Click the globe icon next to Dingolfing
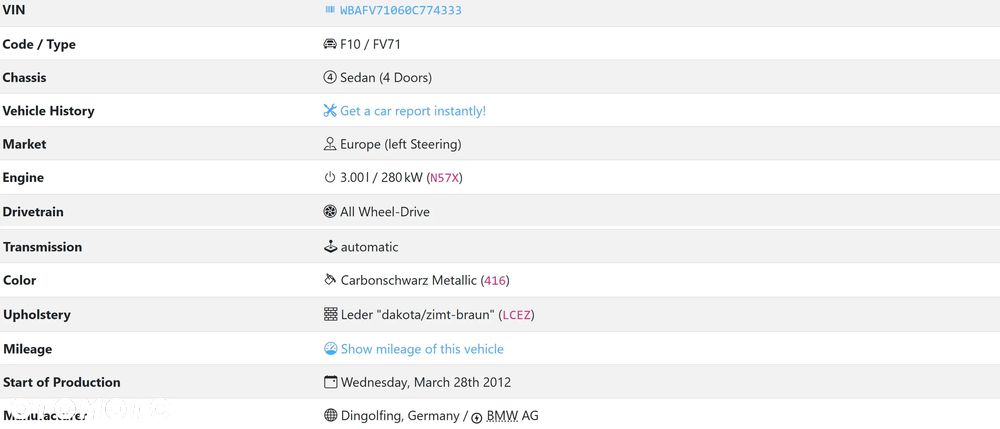The width and height of the screenshot is (1000, 429). tap(330, 416)
